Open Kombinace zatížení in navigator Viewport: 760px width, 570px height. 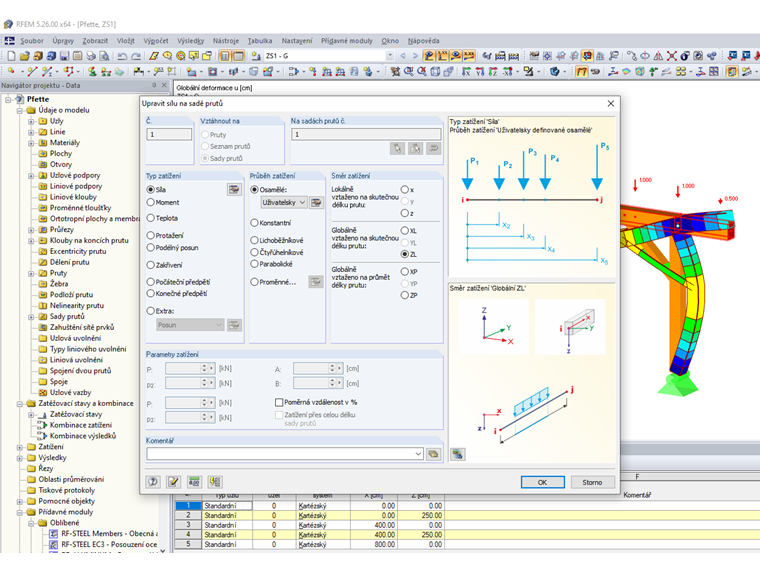coord(80,425)
